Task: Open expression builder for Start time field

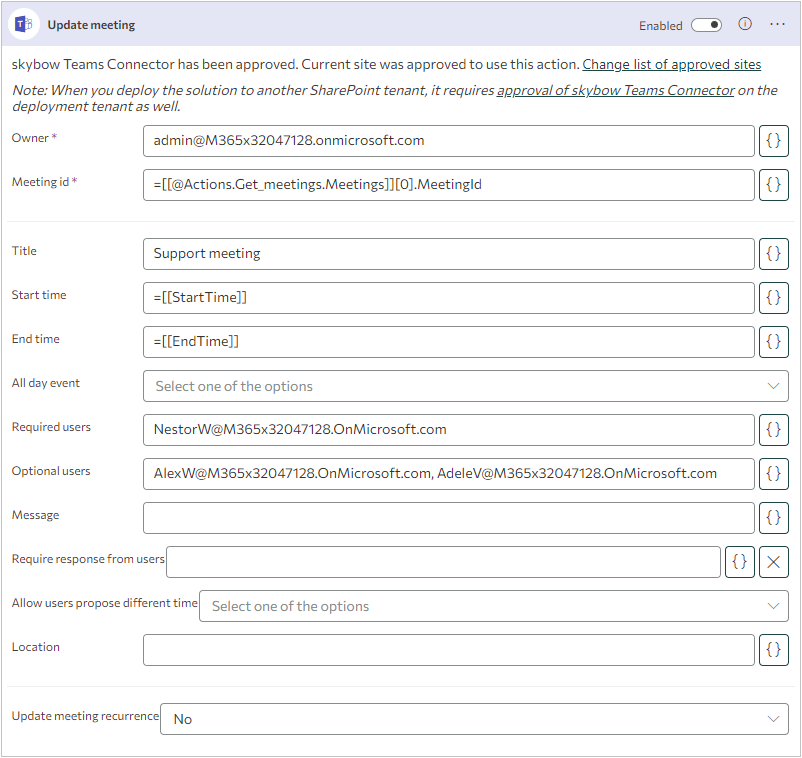Action: point(773,298)
